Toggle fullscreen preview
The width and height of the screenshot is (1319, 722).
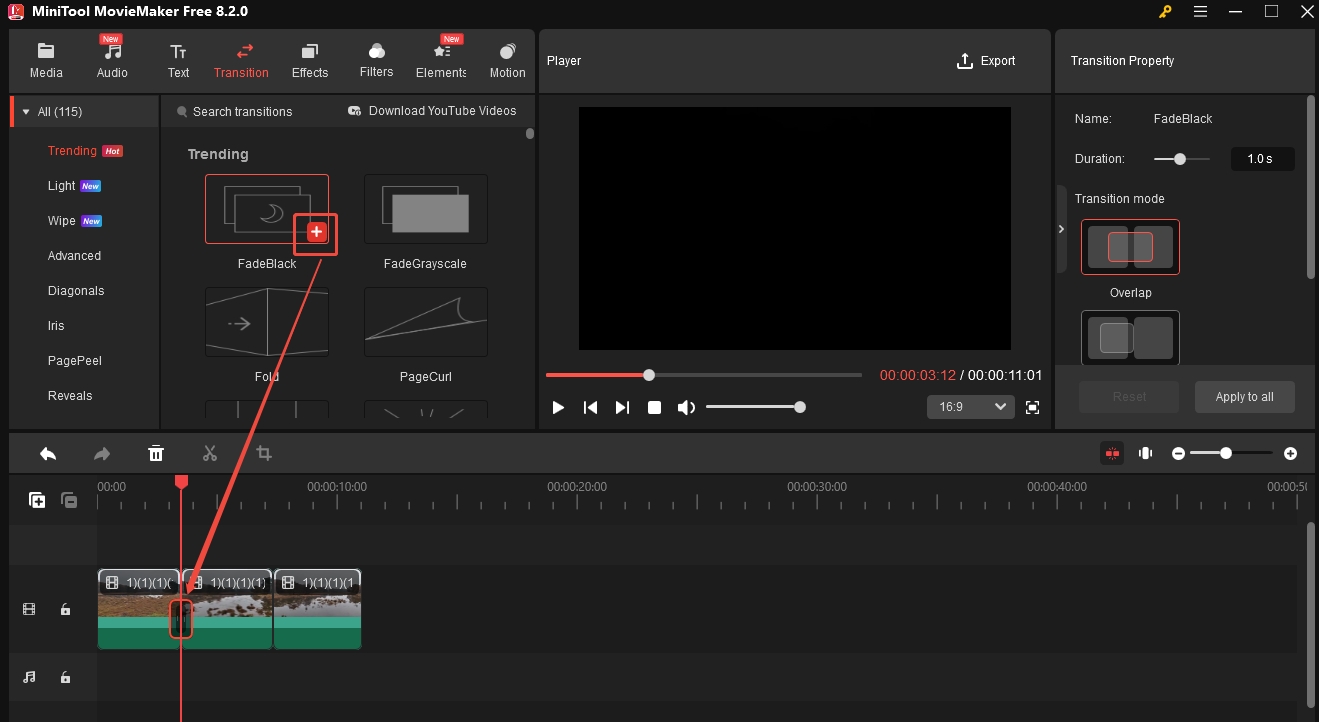1033,407
